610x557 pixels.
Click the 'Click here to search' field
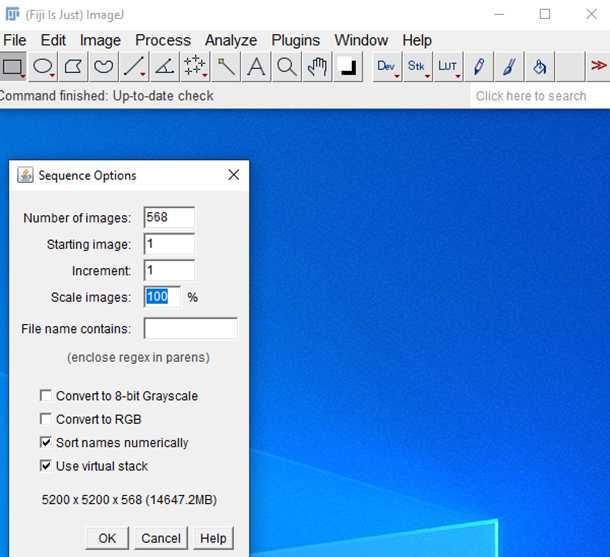[x=540, y=96]
